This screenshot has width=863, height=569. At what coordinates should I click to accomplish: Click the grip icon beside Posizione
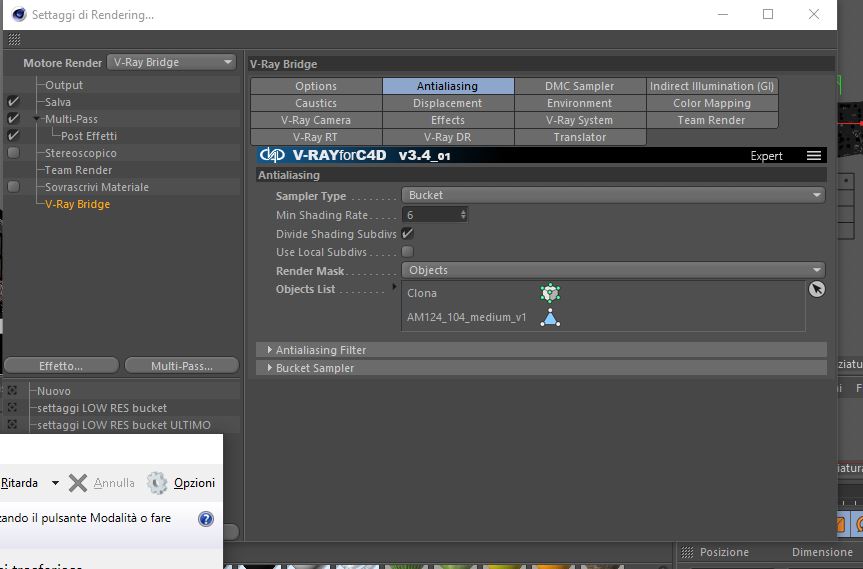point(687,552)
